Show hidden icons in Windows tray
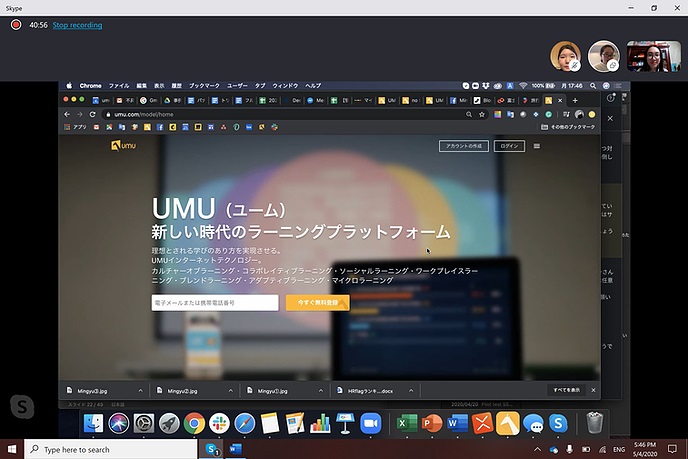688x459 pixels. click(x=537, y=449)
